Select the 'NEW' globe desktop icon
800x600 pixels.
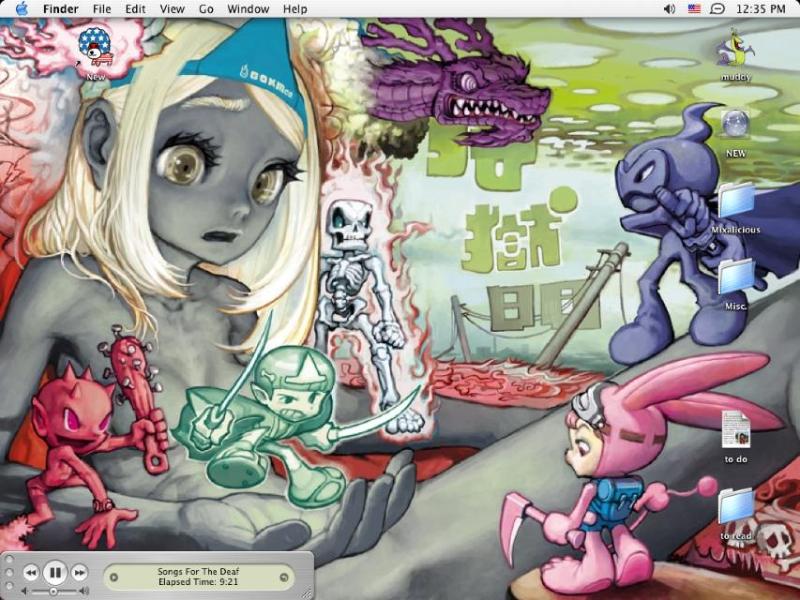pyautogui.click(x=735, y=124)
